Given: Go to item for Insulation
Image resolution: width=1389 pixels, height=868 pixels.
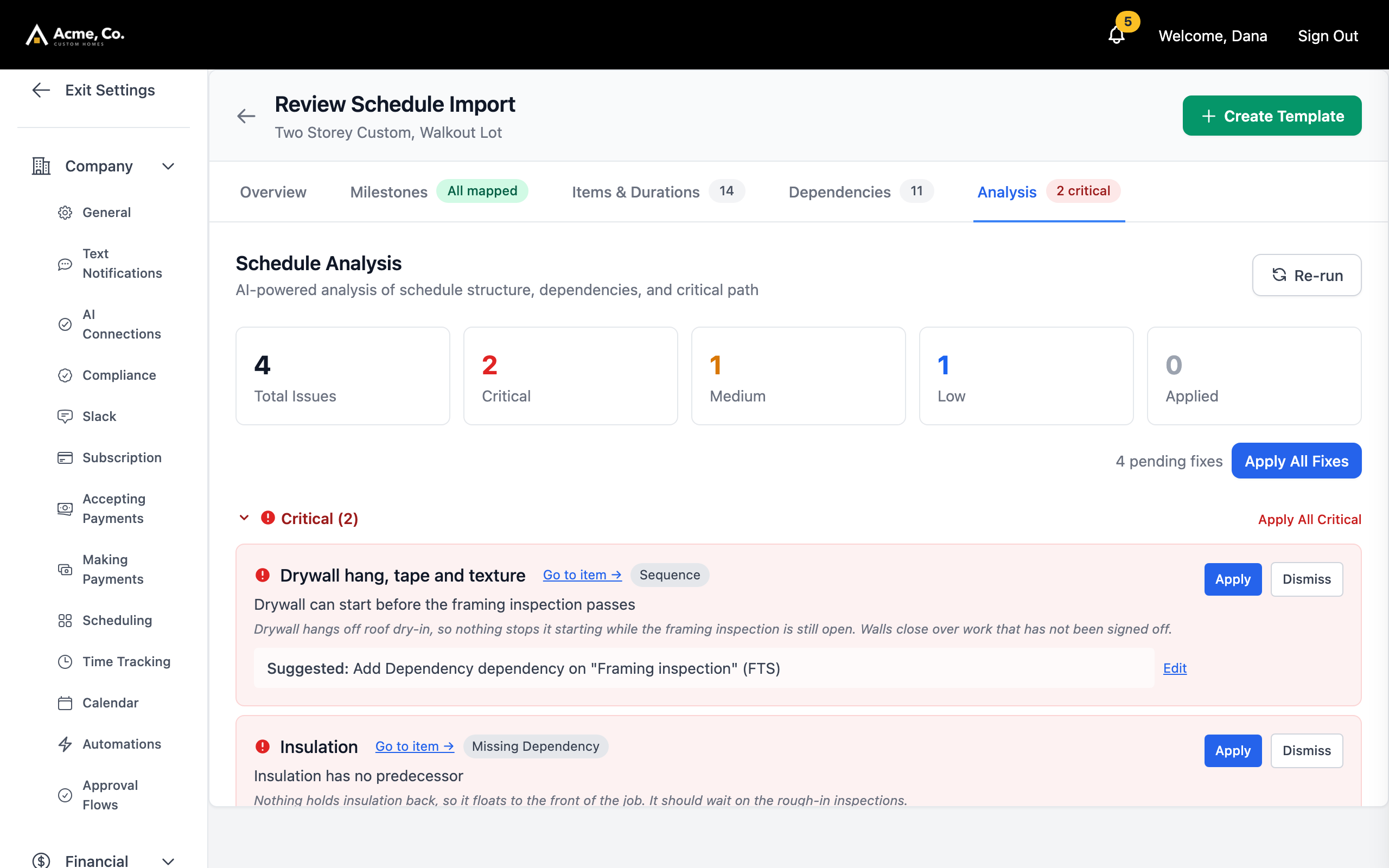Looking at the screenshot, I should tap(415, 746).
